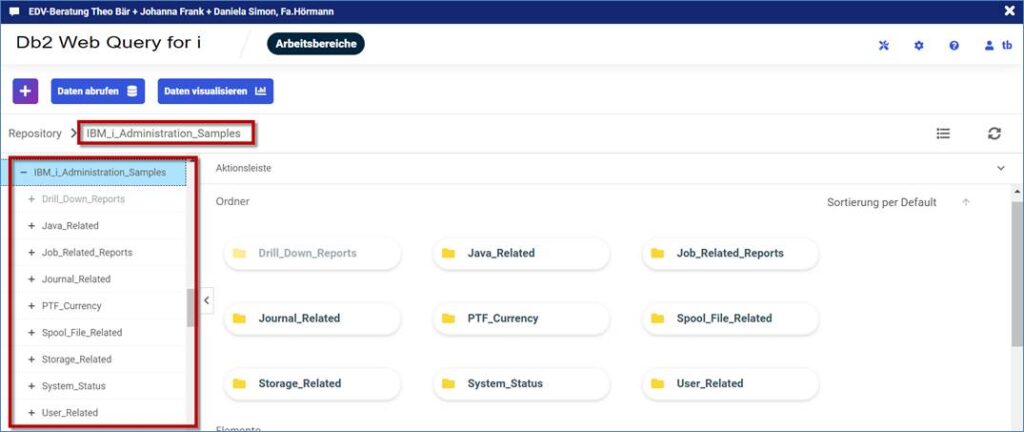Click the PTF_Currency folder icon

tap(448, 318)
